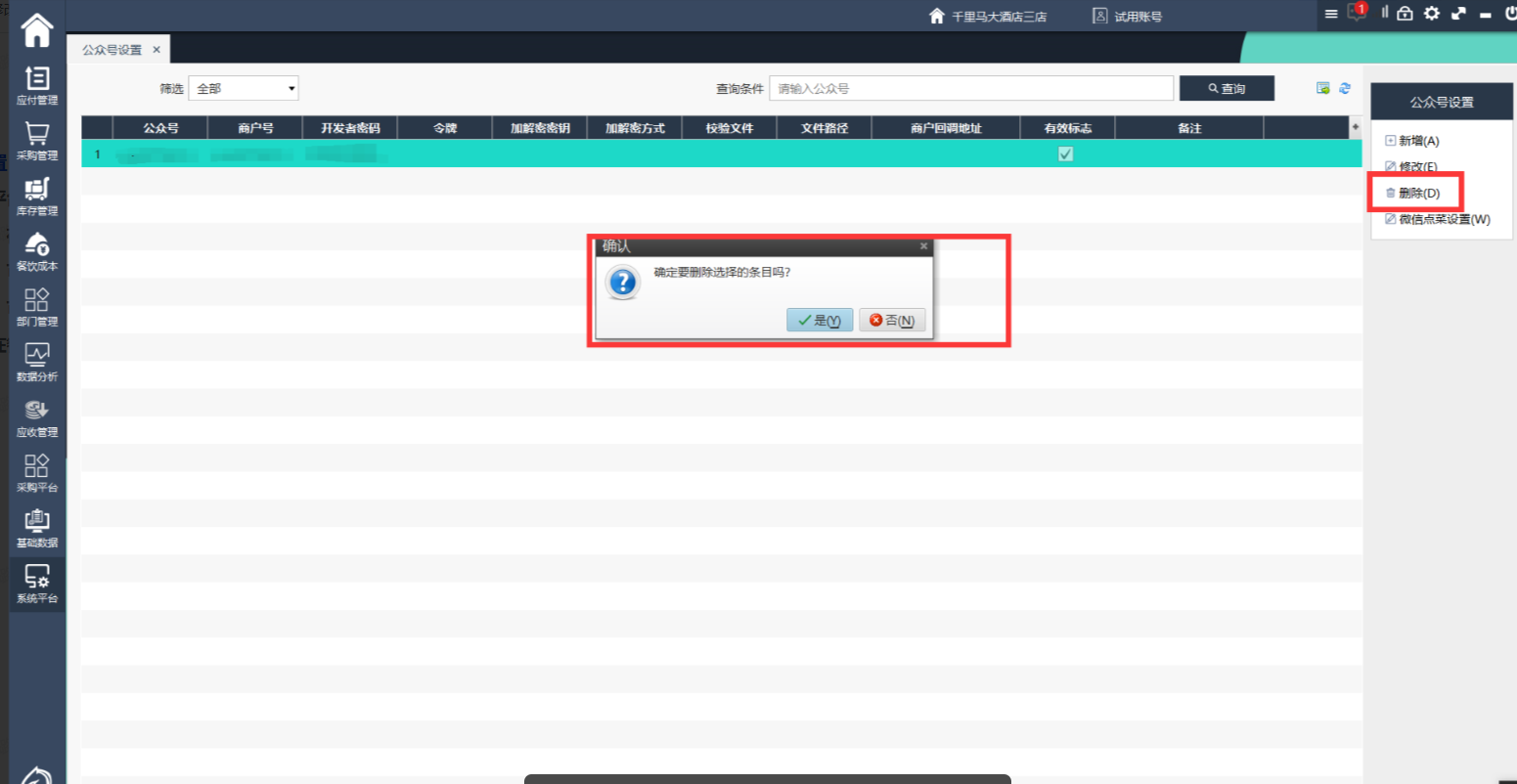Image resolution: width=1517 pixels, height=784 pixels.
Task: Click the column plus expander at table header
Action: tap(1355, 128)
